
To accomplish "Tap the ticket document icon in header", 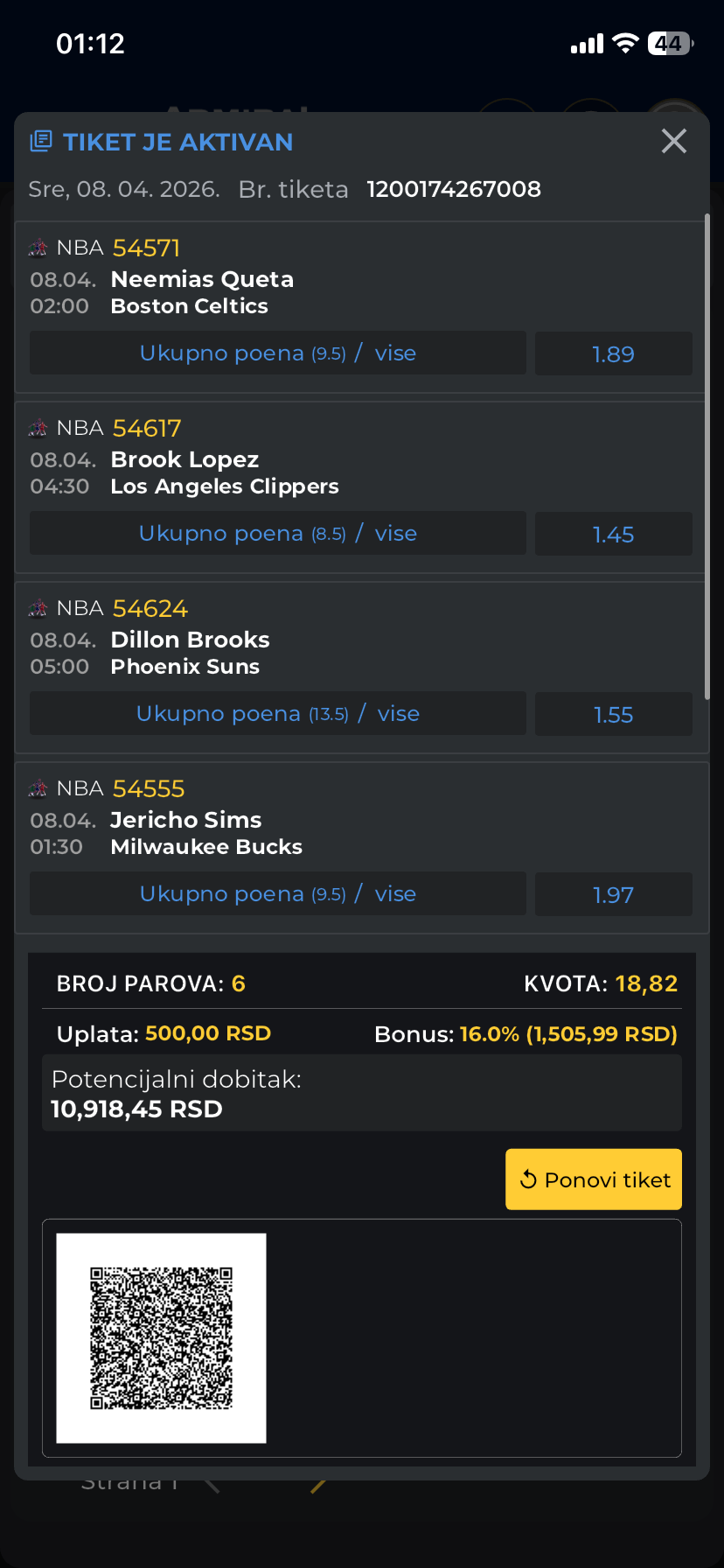I will point(41,142).
